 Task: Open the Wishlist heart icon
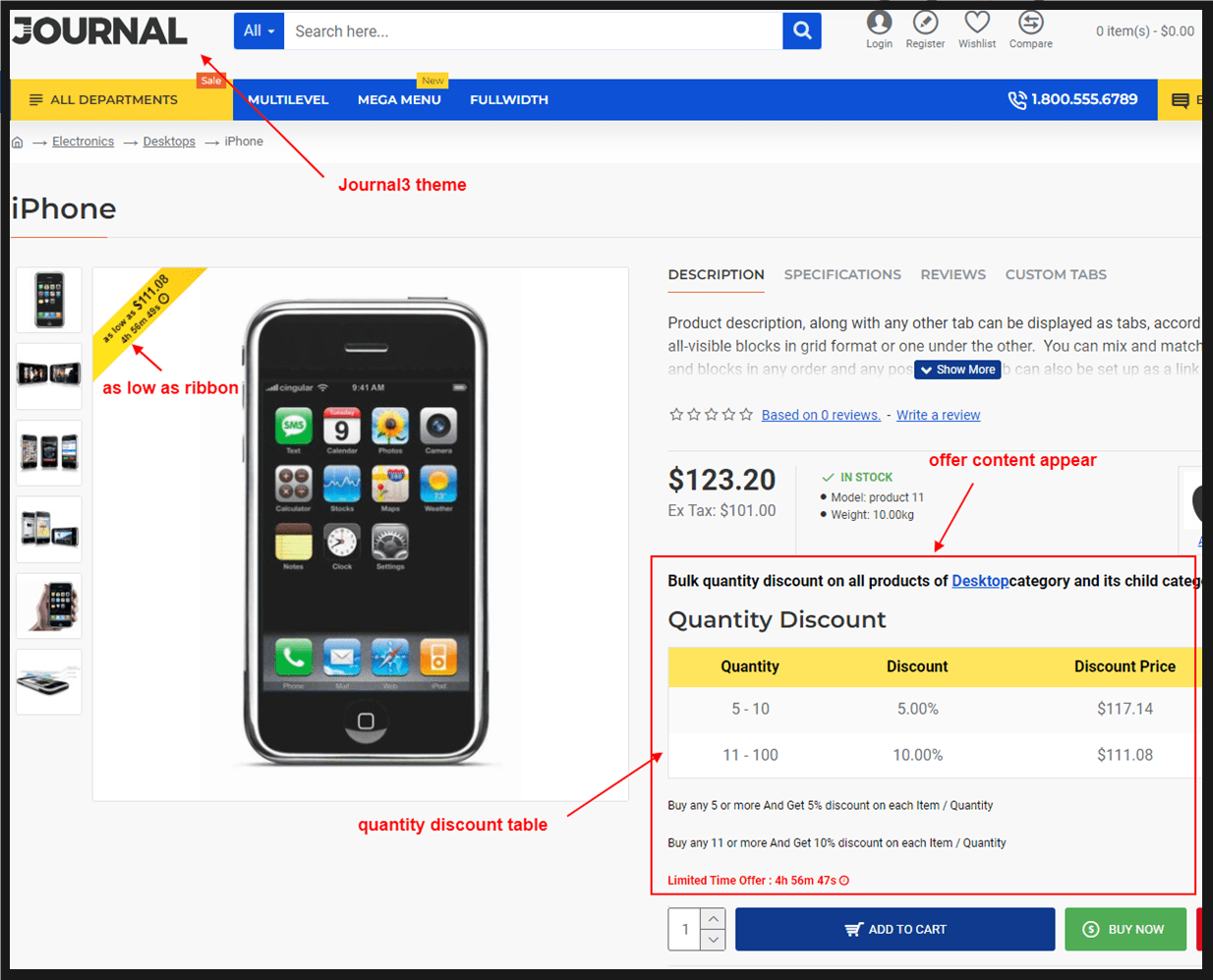tap(977, 23)
